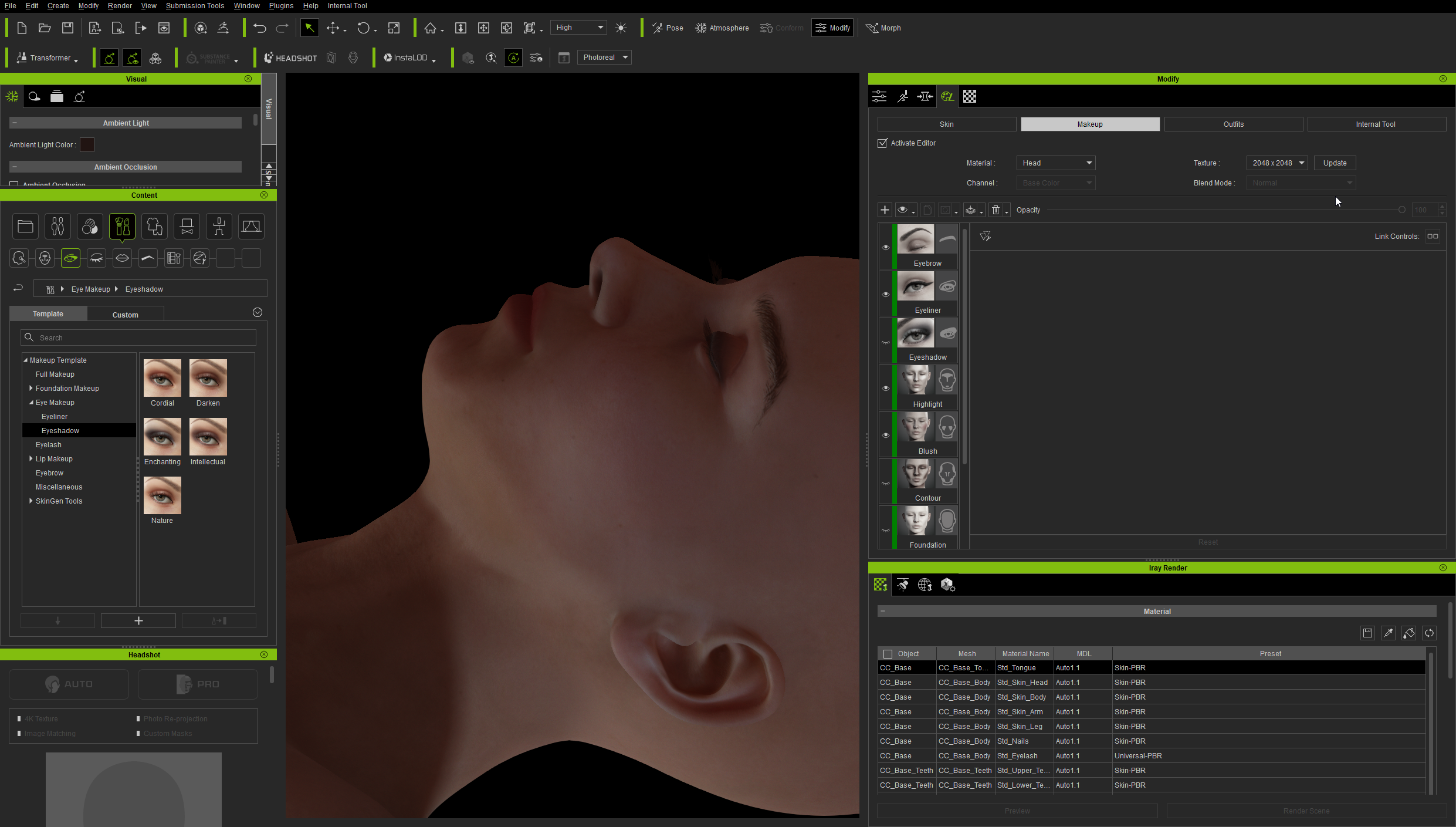Click the add content plus button
This screenshot has width=1456, height=827.
(x=138, y=620)
